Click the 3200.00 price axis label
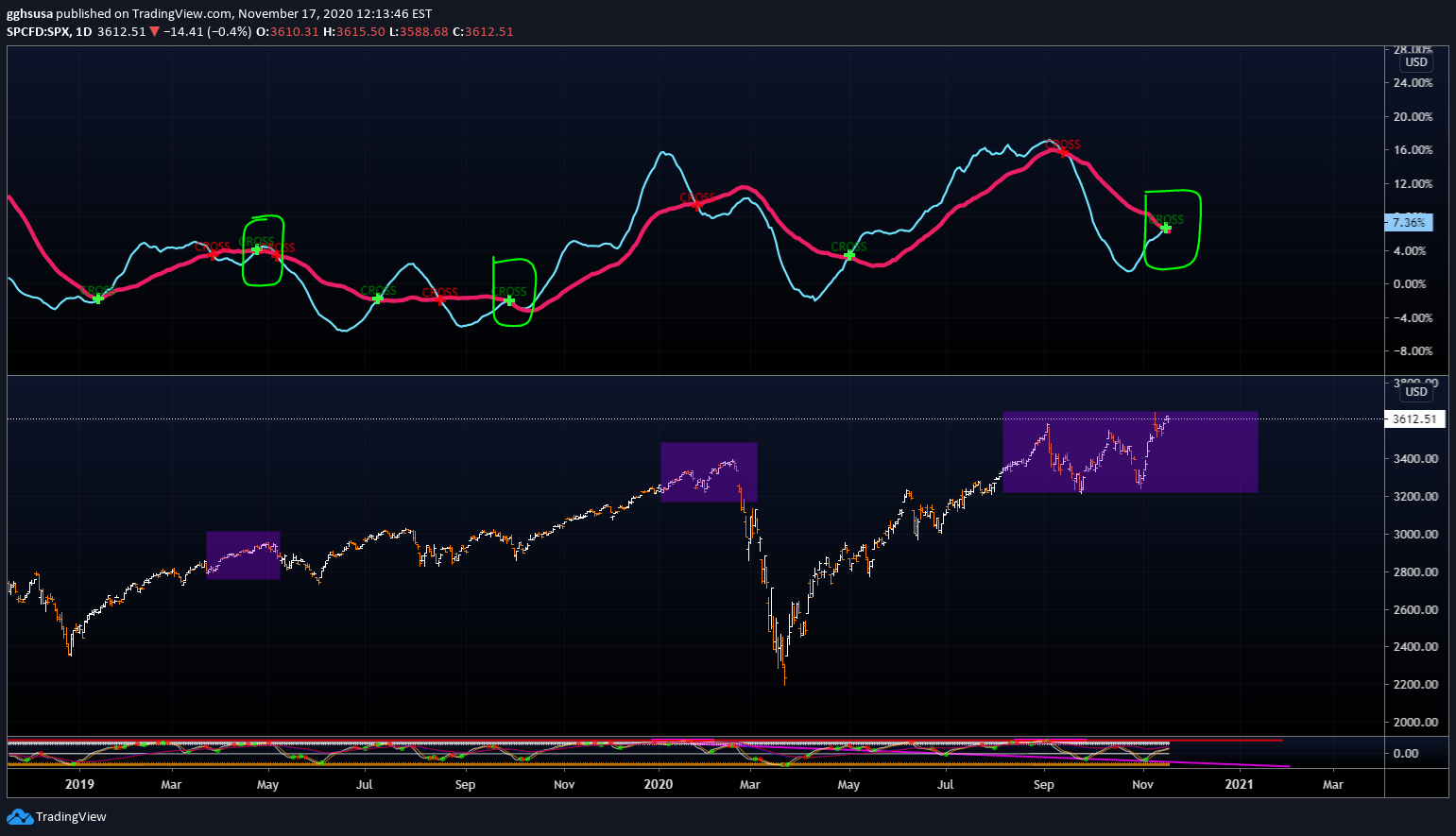 click(x=1415, y=497)
